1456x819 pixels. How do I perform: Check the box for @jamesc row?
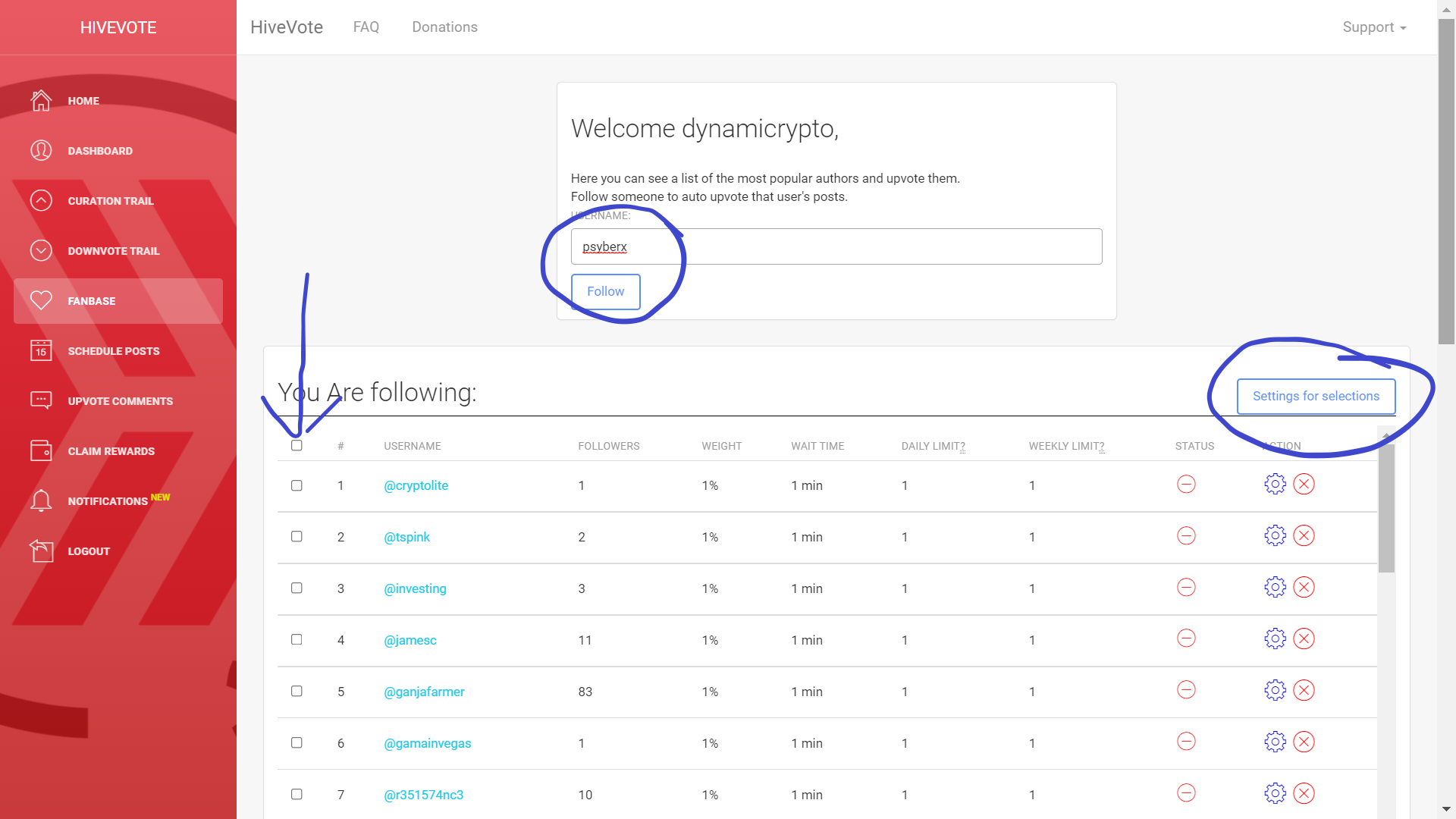297,639
